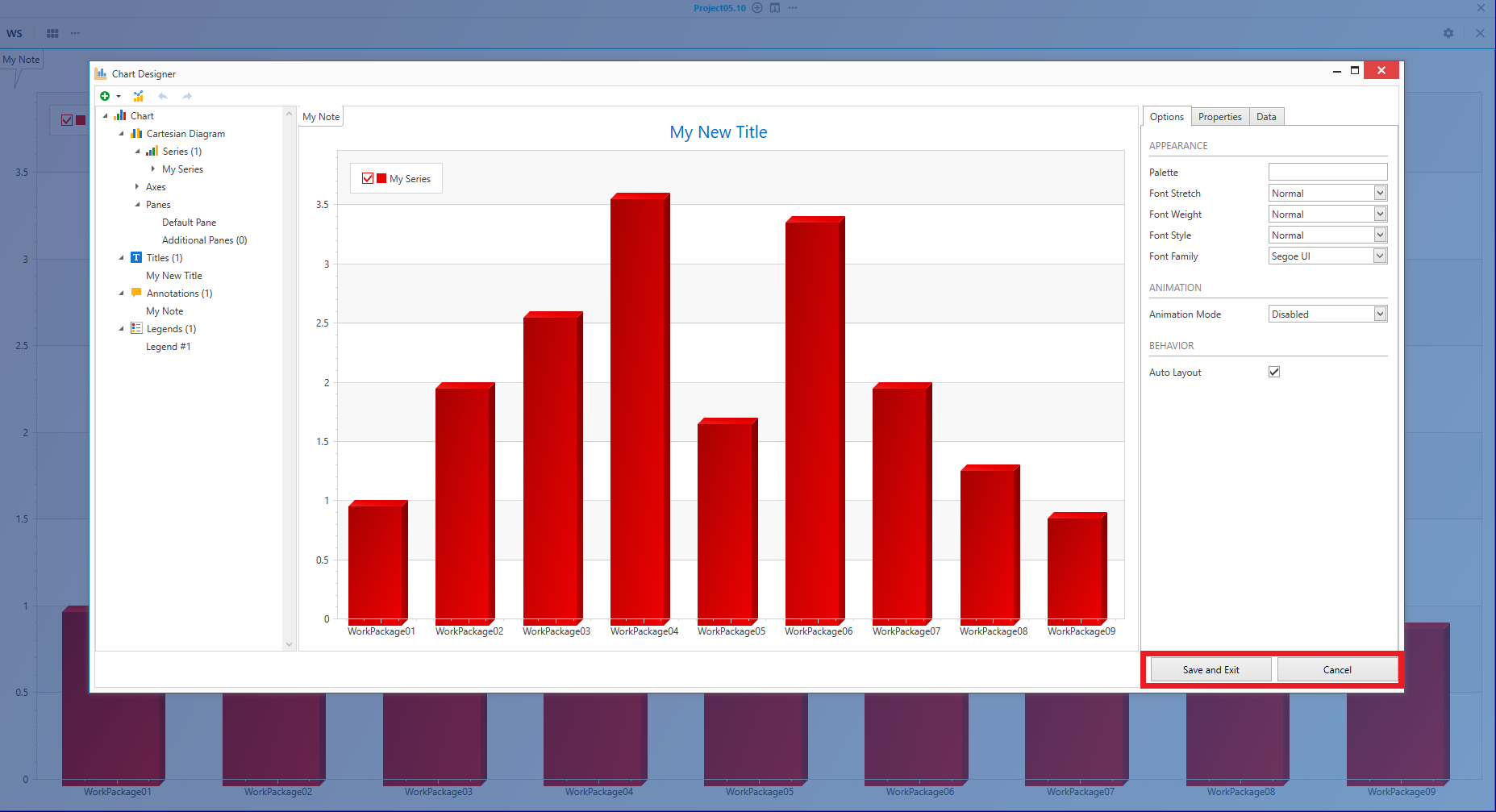Switch to the Properties tab
1496x812 pixels.
(x=1220, y=117)
